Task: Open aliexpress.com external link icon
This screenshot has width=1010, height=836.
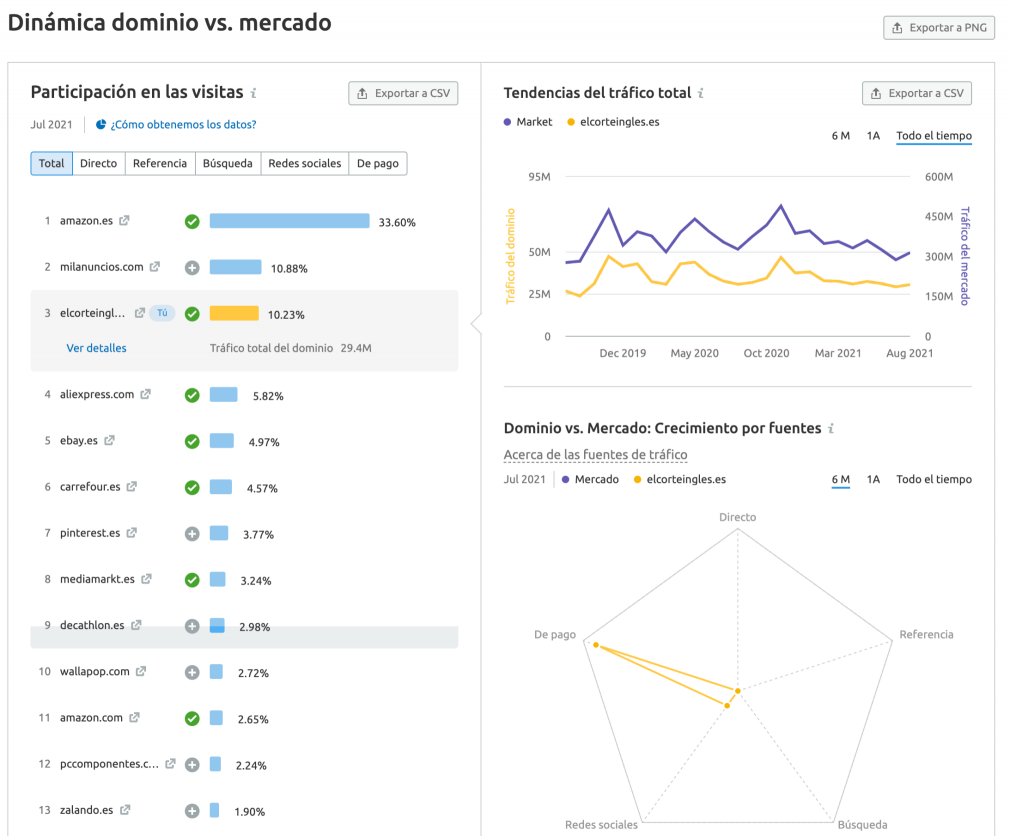Action: [146, 394]
